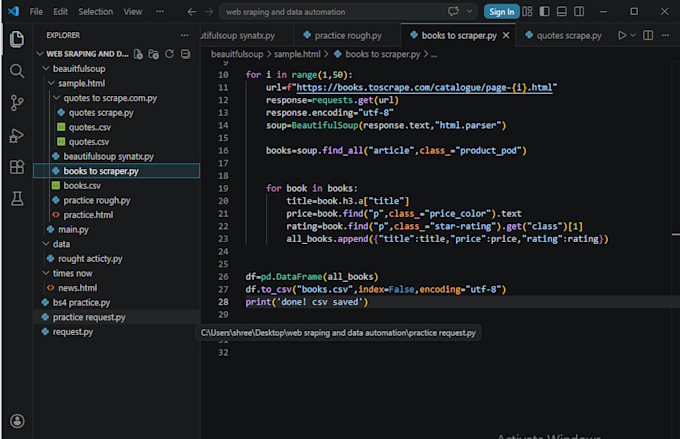Run the Python file
The width and height of the screenshot is (680, 439).
point(622,35)
